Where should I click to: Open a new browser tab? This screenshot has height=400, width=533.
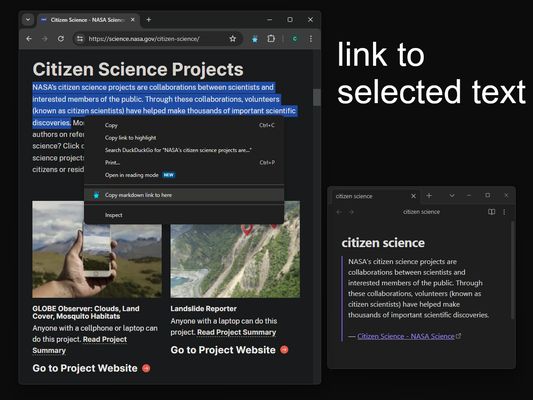(149, 20)
